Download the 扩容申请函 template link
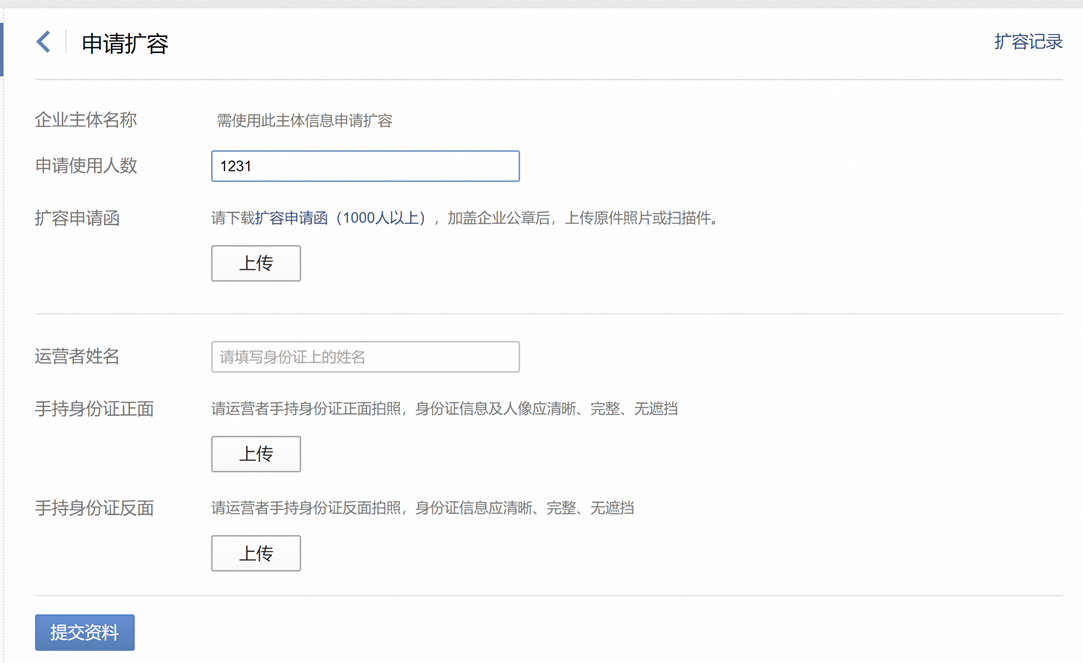Viewport: 1083px width, 663px height. pyautogui.click(x=291, y=218)
